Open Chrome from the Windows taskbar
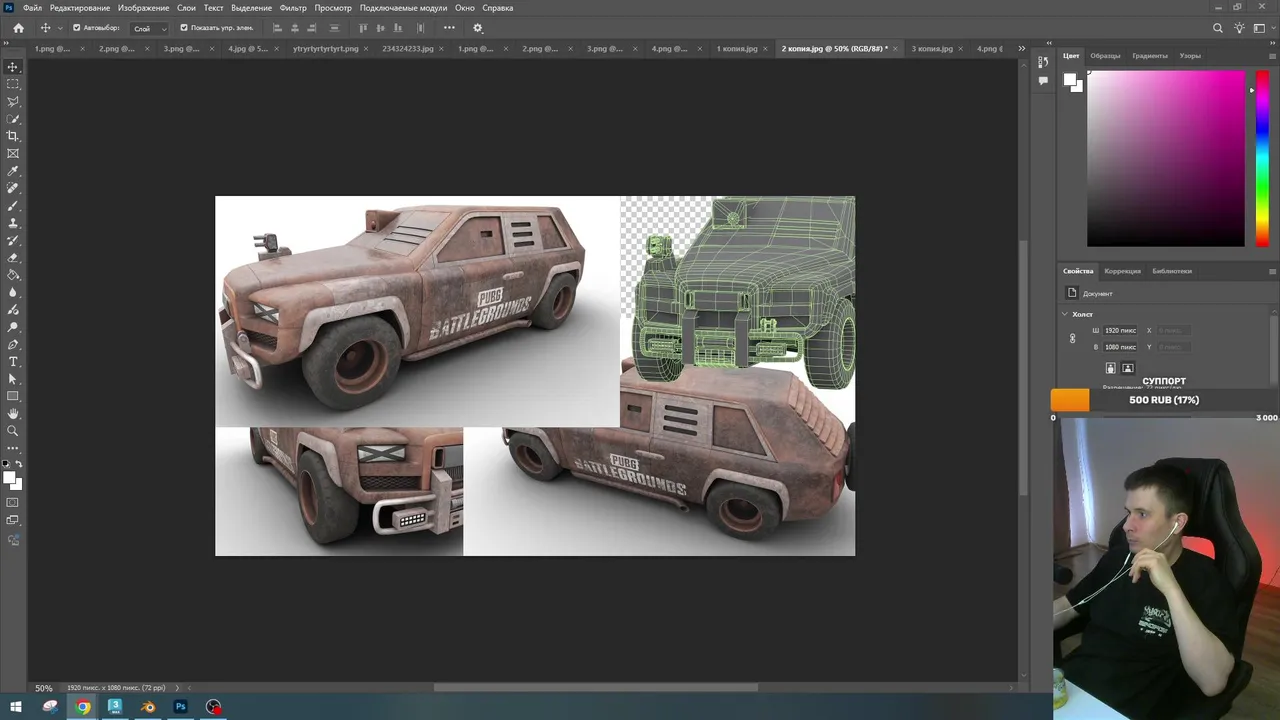The height and width of the screenshot is (720, 1280). [83, 707]
